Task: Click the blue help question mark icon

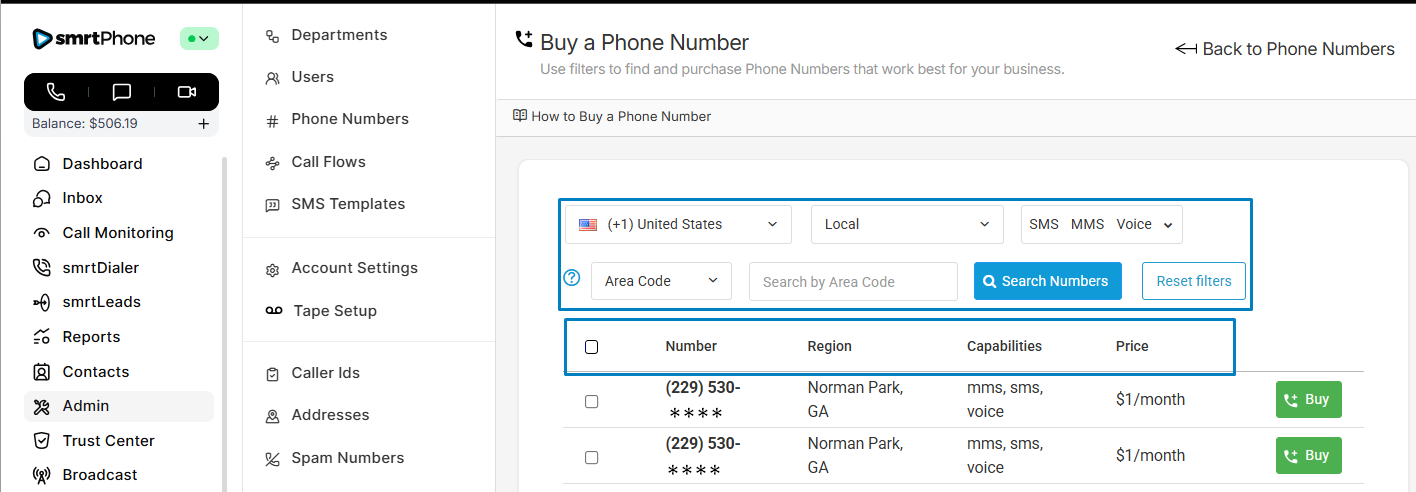Action: [572, 278]
